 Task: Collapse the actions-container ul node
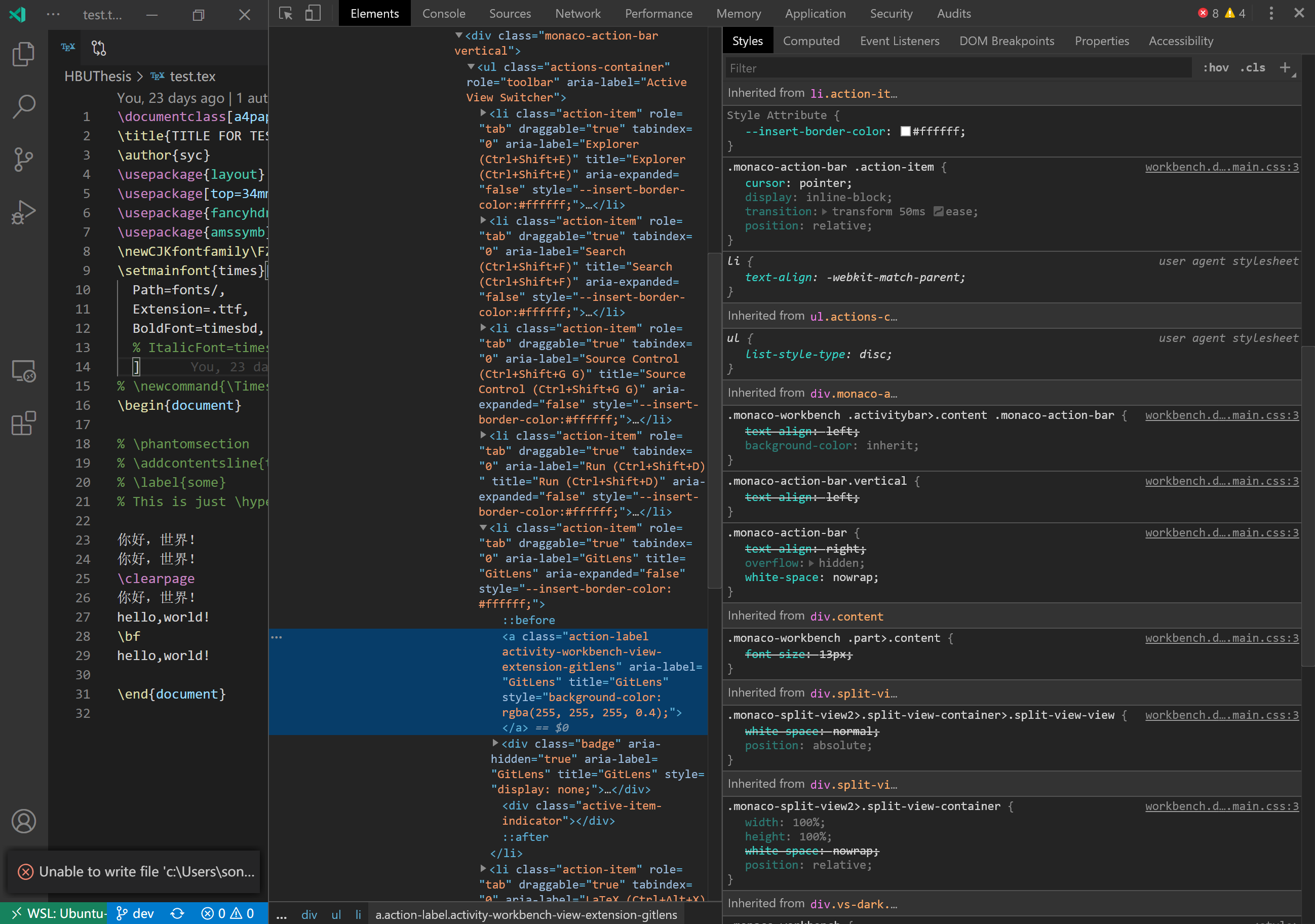click(472, 66)
